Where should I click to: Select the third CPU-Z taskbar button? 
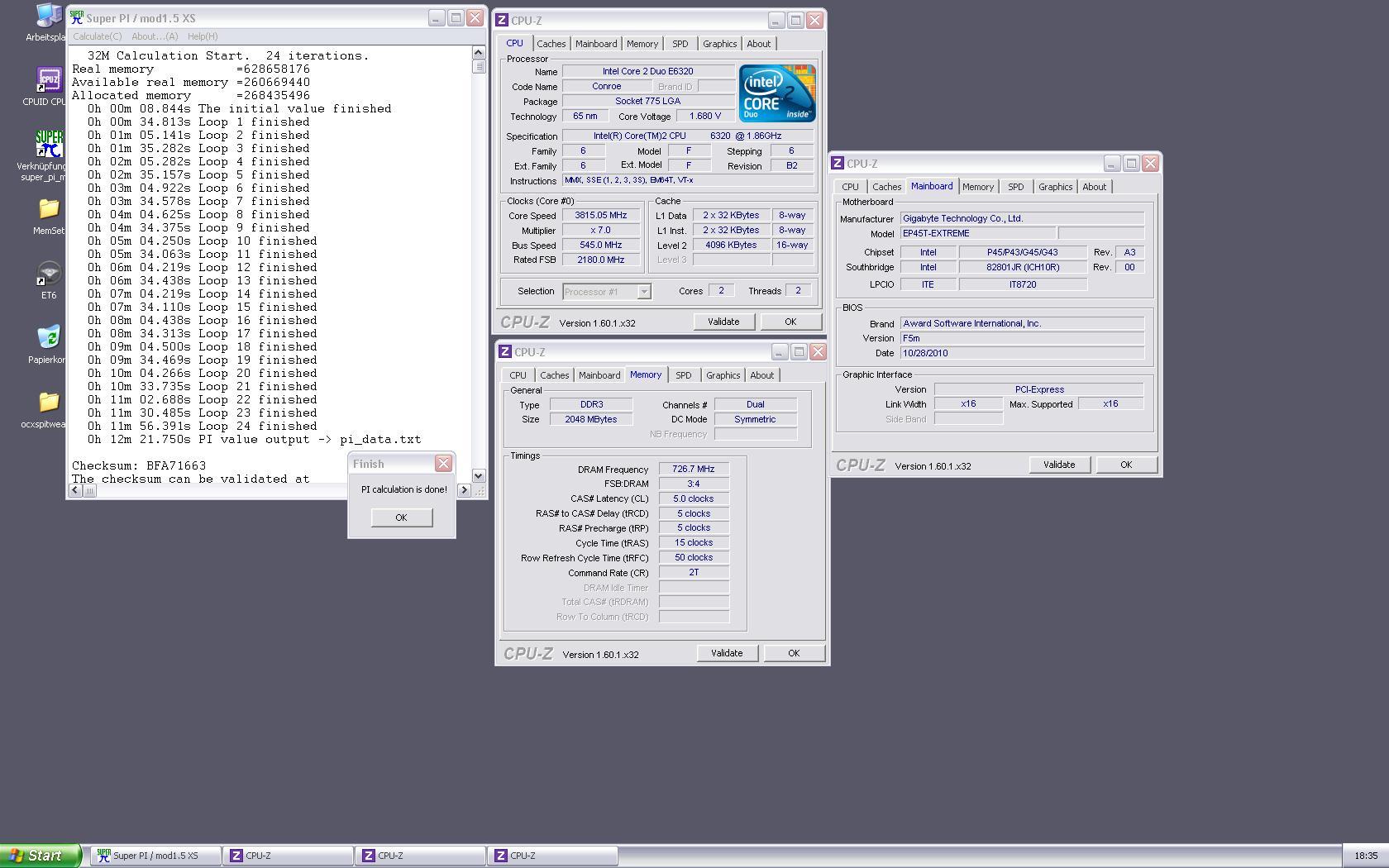point(554,856)
